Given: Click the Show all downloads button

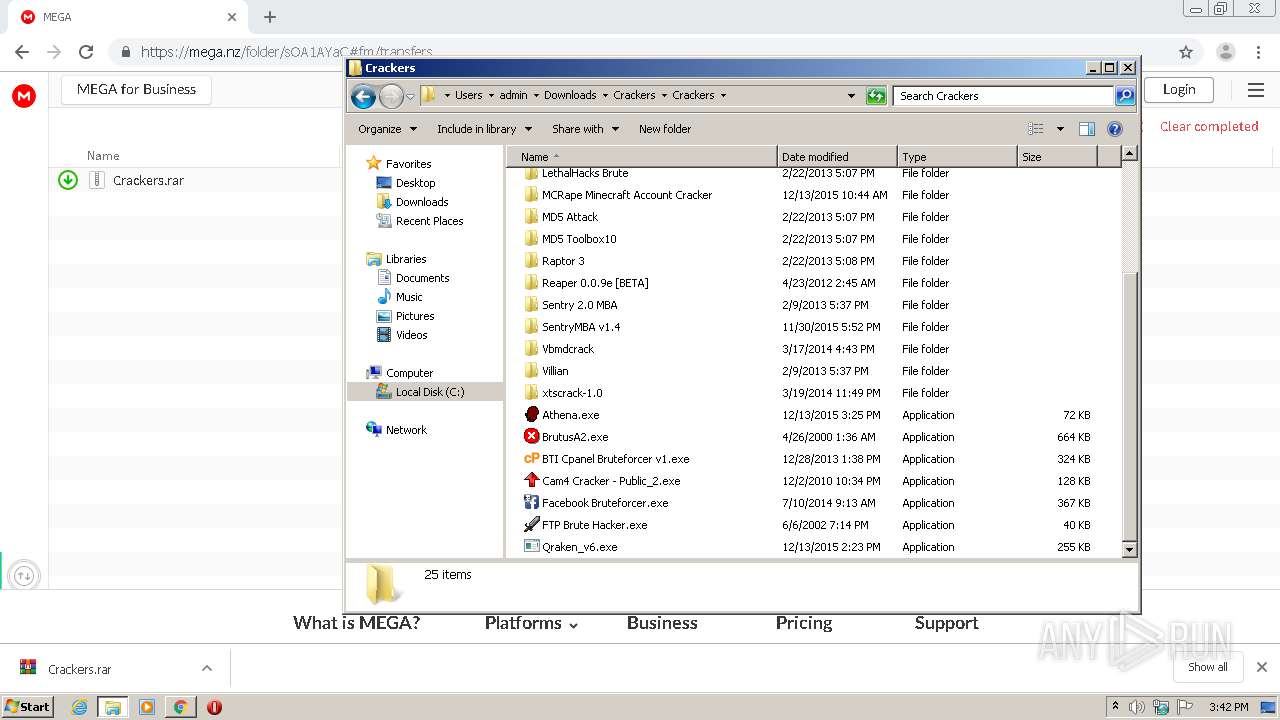Looking at the screenshot, I should click(x=1208, y=667).
